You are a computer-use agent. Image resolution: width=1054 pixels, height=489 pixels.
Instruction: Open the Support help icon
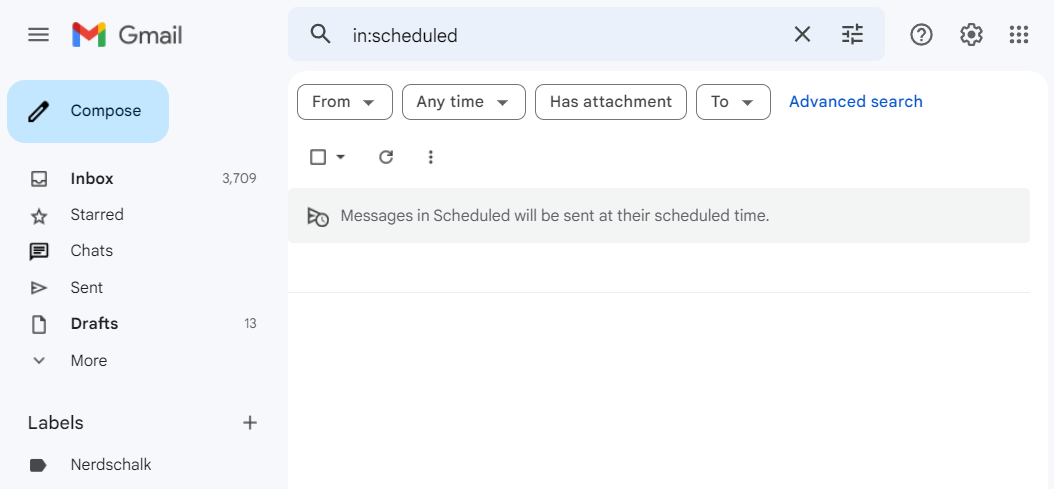[921, 35]
